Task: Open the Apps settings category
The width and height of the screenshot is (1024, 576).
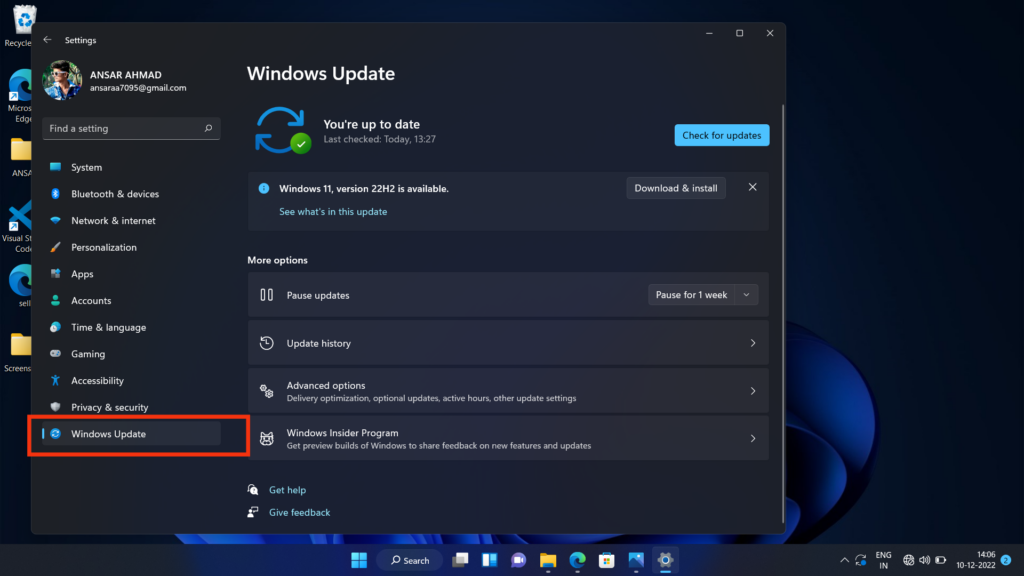Action: pyautogui.click(x=131, y=274)
